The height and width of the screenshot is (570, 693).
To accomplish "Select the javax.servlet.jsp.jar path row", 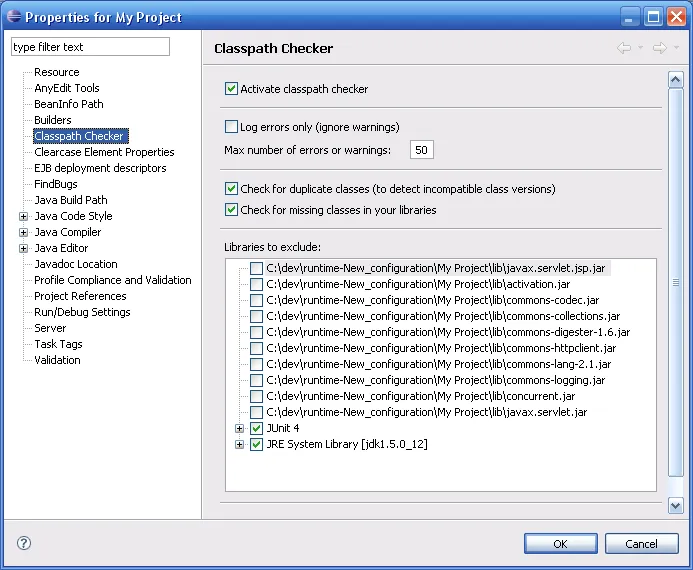I will pyautogui.click(x=435, y=268).
